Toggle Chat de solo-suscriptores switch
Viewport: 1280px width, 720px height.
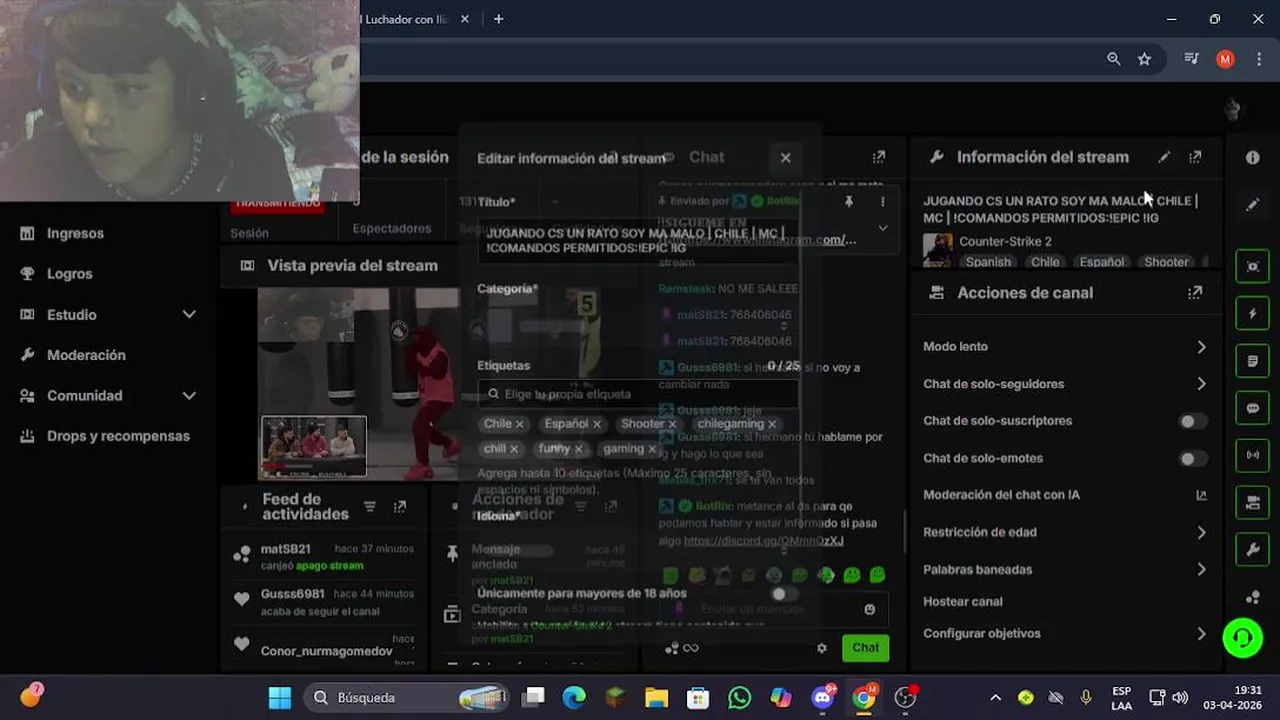click(1192, 421)
